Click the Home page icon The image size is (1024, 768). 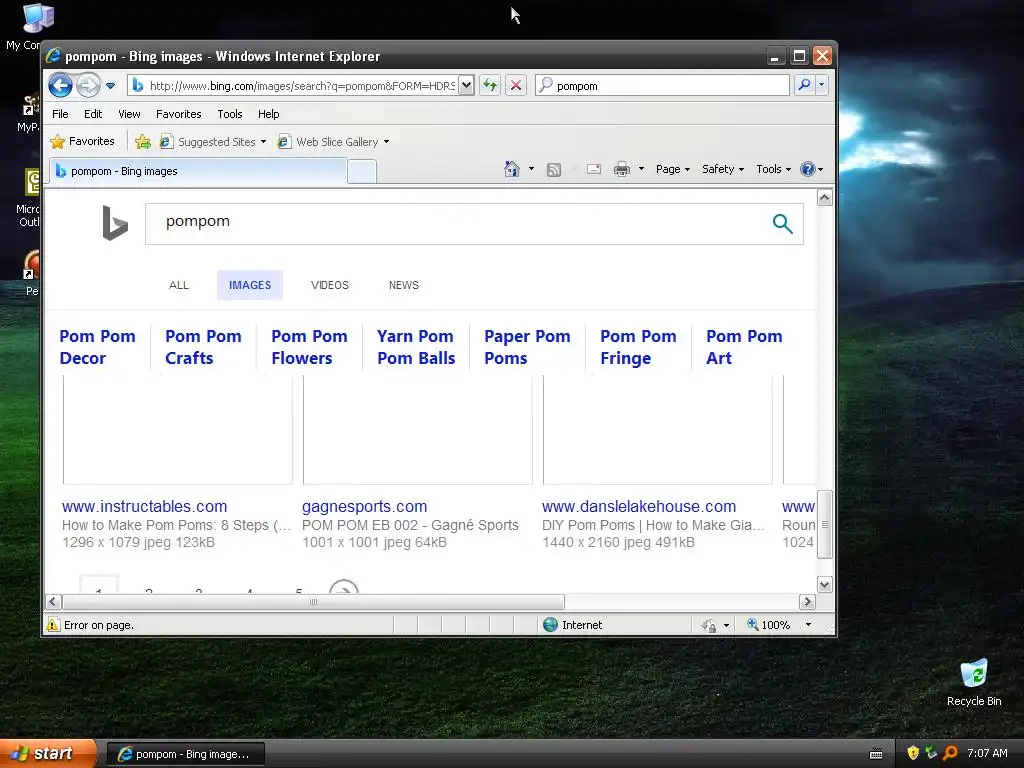[x=512, y=169]
